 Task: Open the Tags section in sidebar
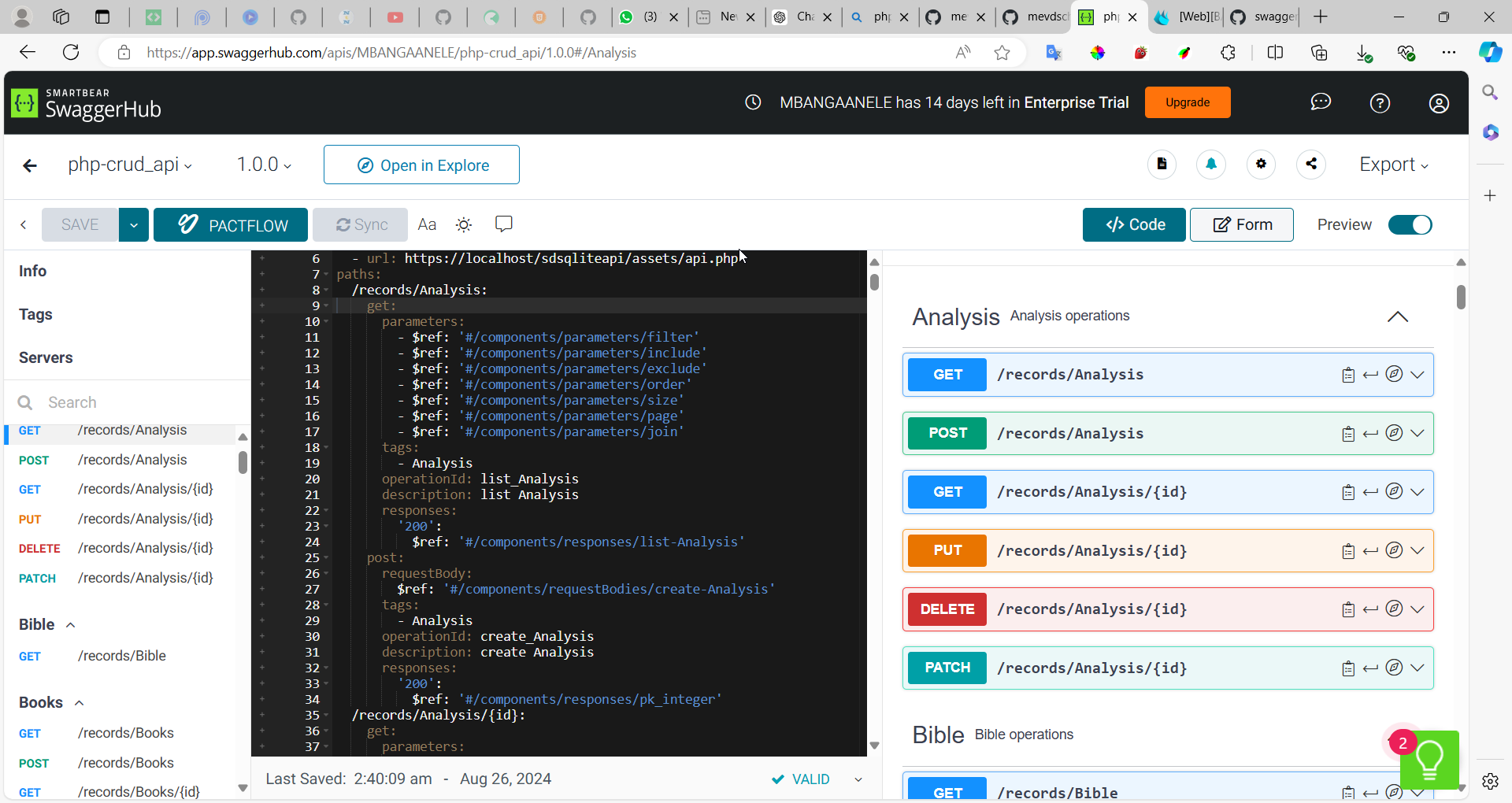35,314
